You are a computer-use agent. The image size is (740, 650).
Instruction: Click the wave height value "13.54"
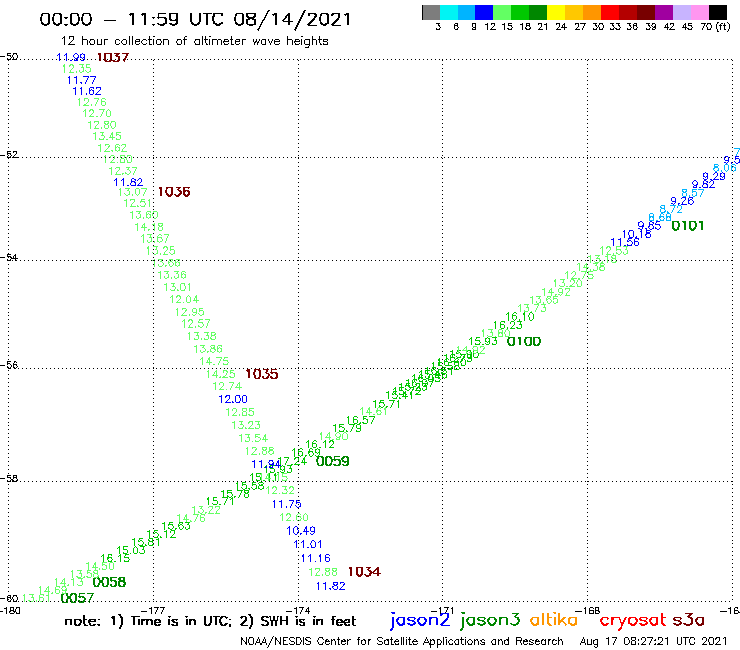[x=253, y=438]
